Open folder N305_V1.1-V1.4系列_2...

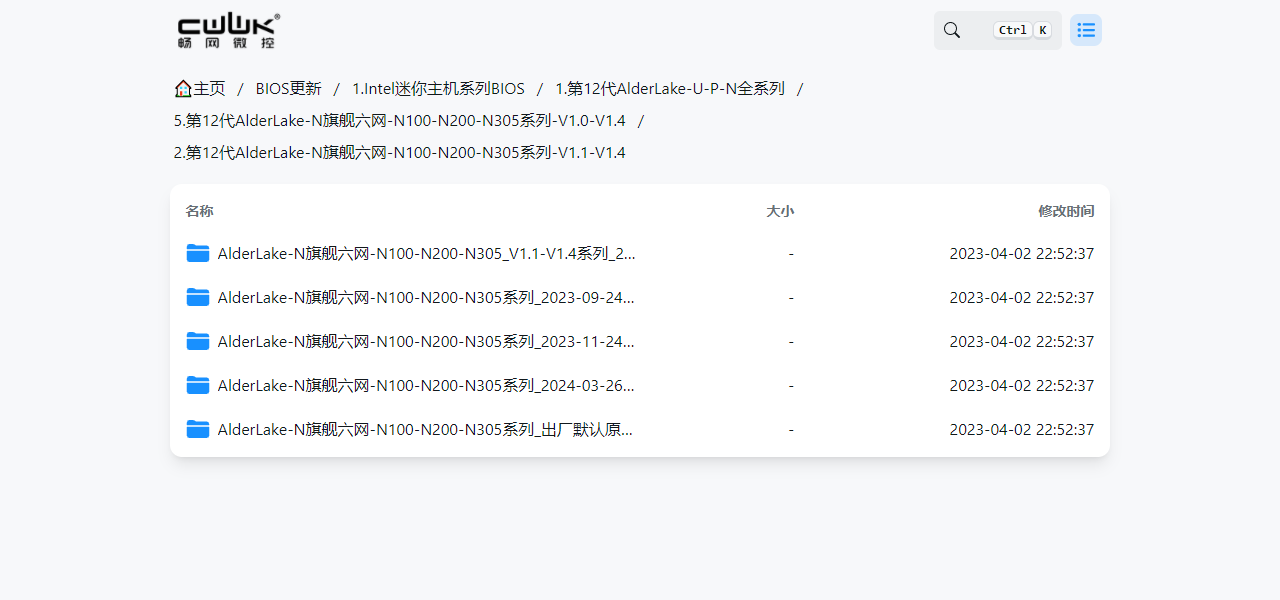[427, 253]
